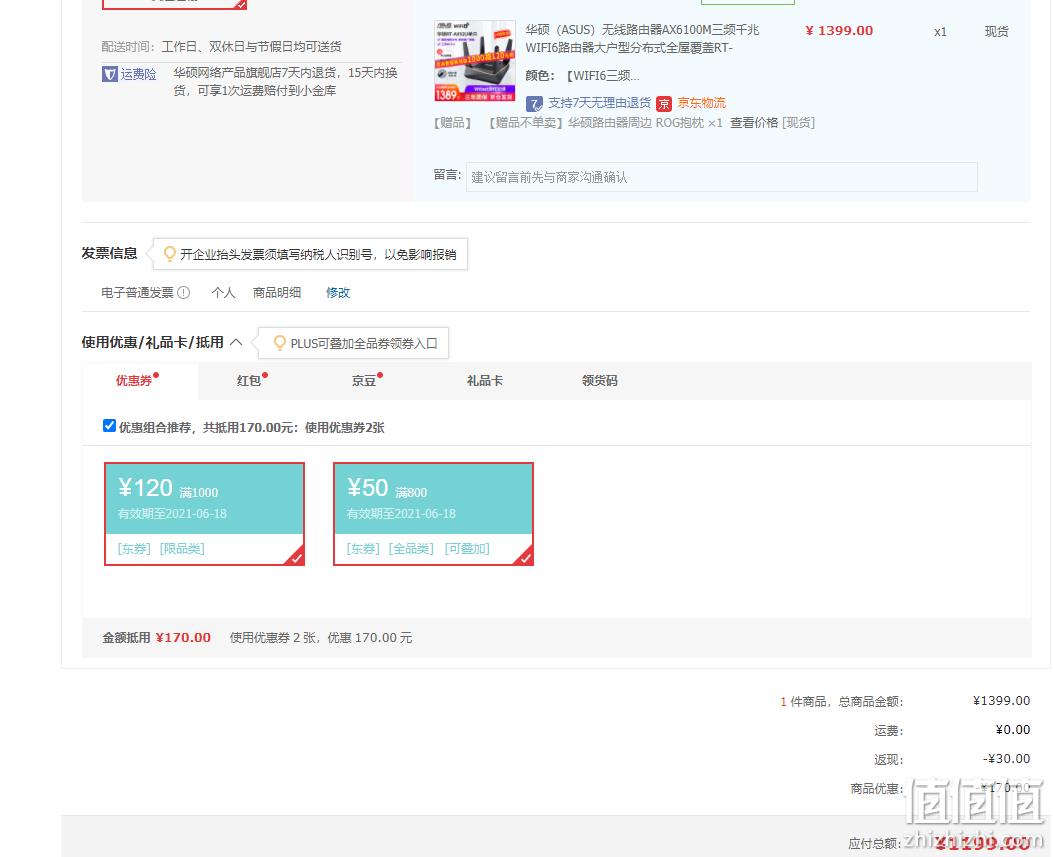Image resolution: width=1053 pixels, height=857 pixels.
Task: Select the 优惠券 tab
Action: point(140,381)
